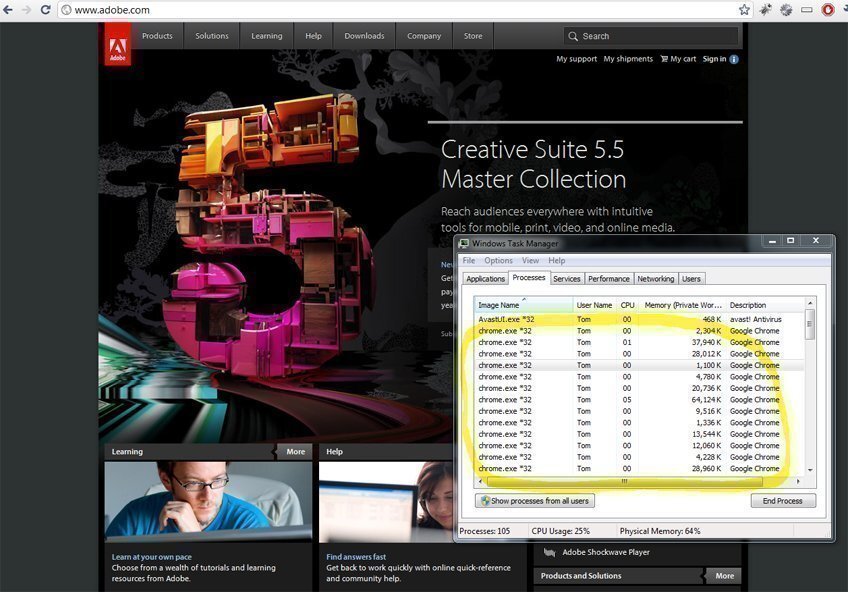Open Learning in the Adobe navigation bar
Screen dimensions: 848x592
(267, 36)
